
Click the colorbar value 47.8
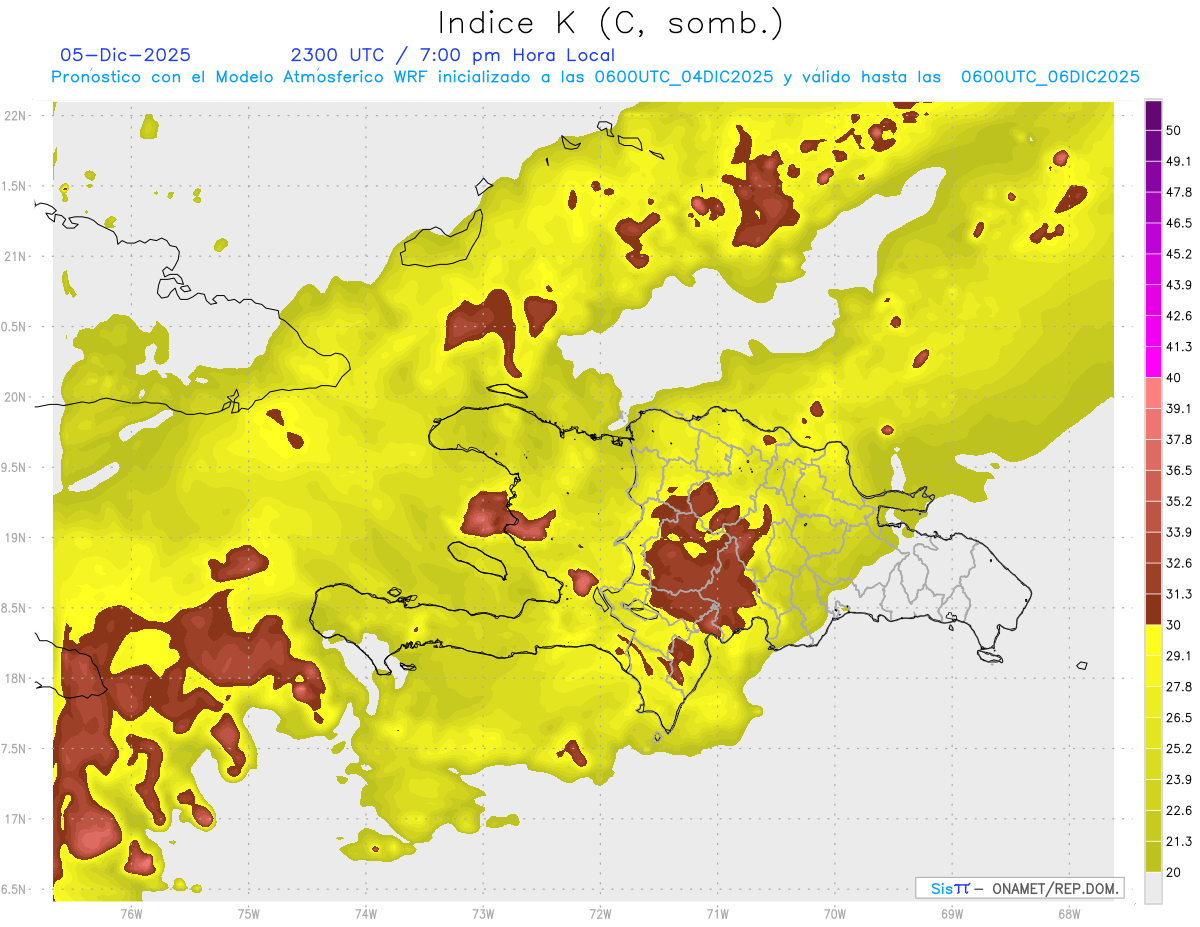[x=1178, y=192]
